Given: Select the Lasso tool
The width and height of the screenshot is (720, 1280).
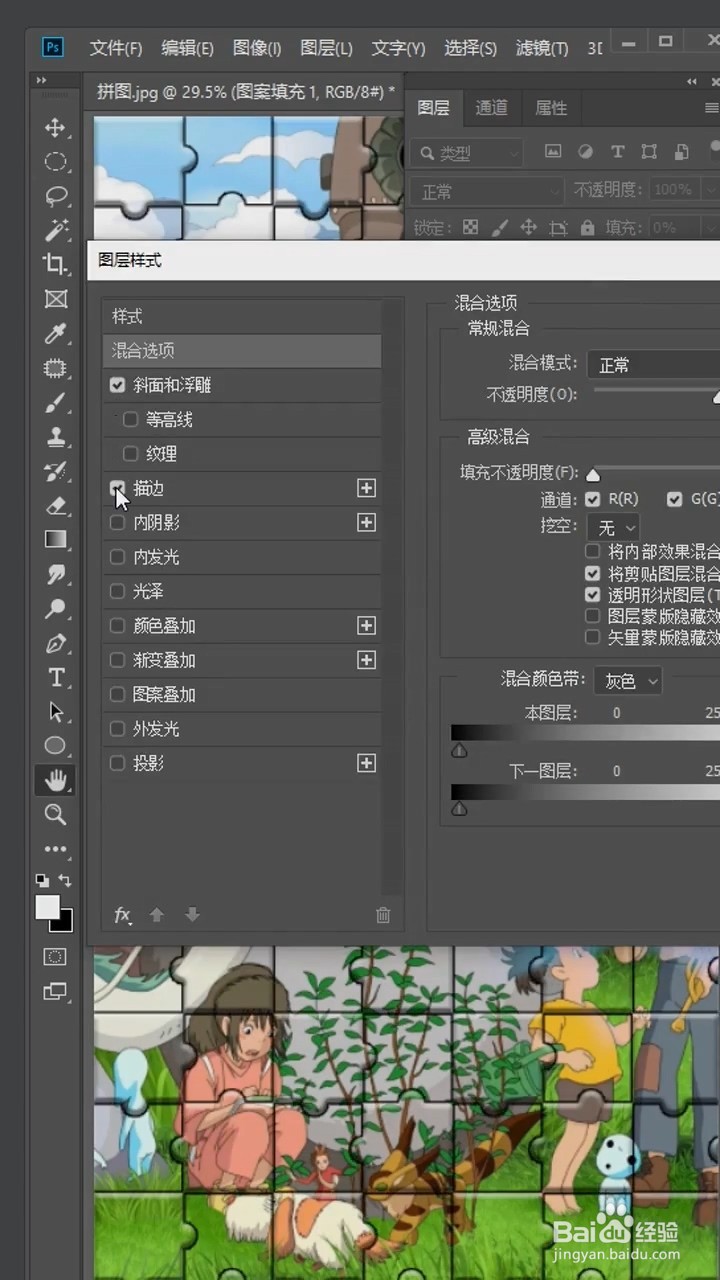Looking at the screenshot, I should click(55, 196).
